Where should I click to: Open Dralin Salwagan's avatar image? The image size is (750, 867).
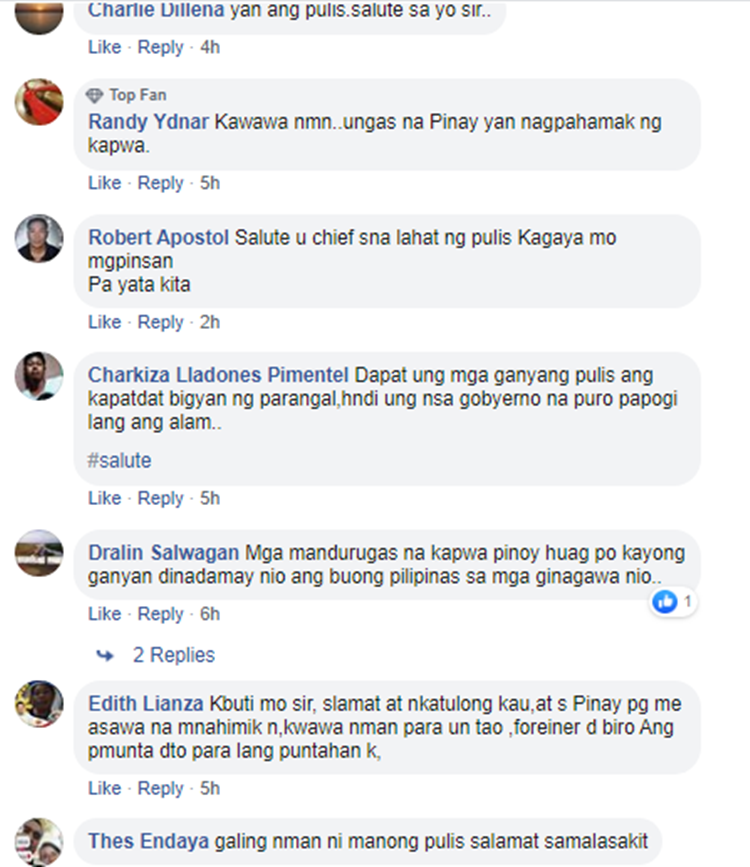coord(39,553)
